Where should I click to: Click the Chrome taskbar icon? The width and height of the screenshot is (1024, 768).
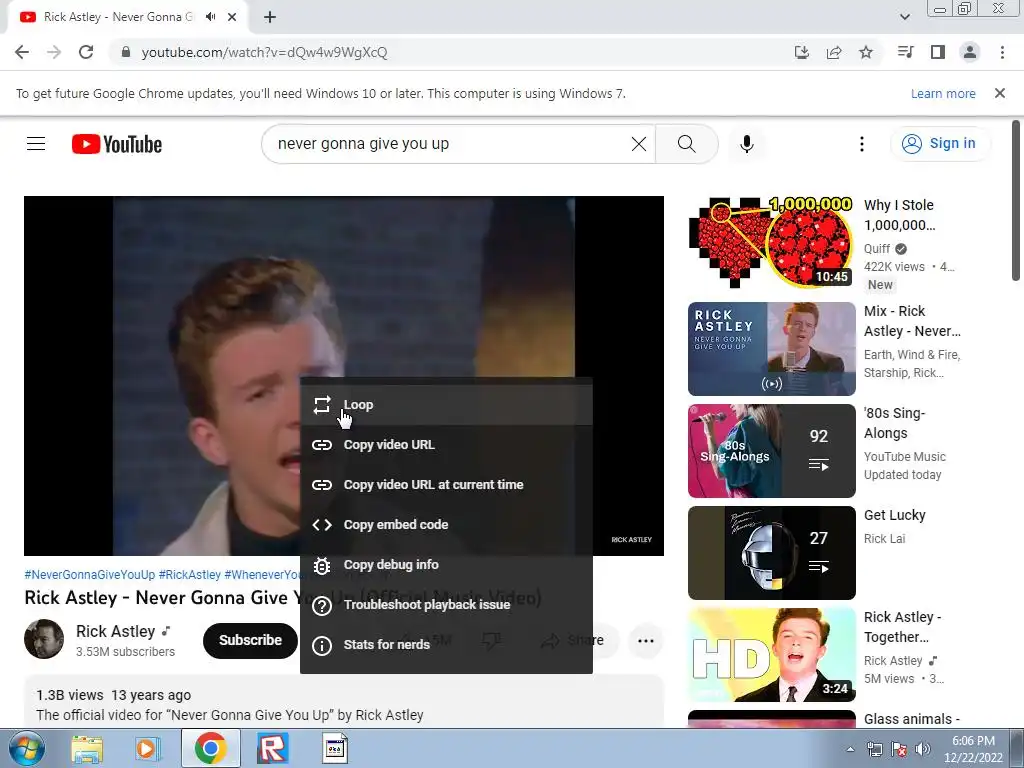point(210,748)
